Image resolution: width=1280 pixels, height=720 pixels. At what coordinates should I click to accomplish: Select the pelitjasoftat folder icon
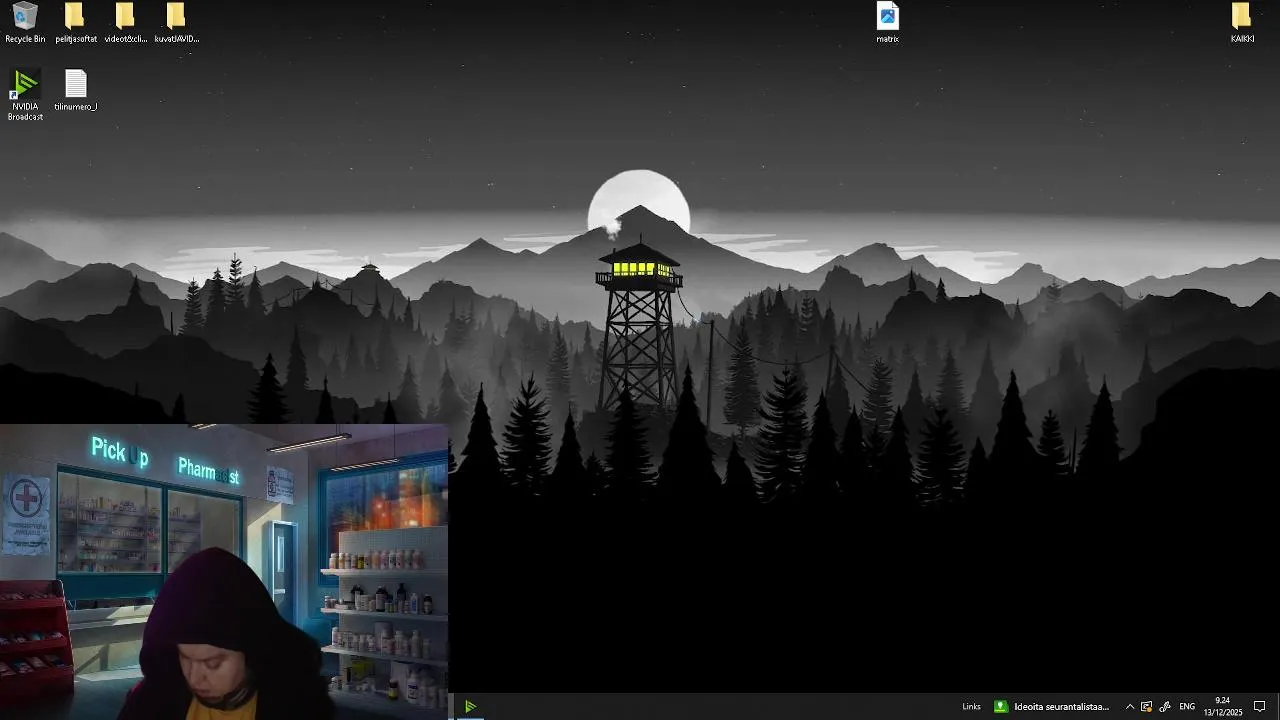pos(76,23)
